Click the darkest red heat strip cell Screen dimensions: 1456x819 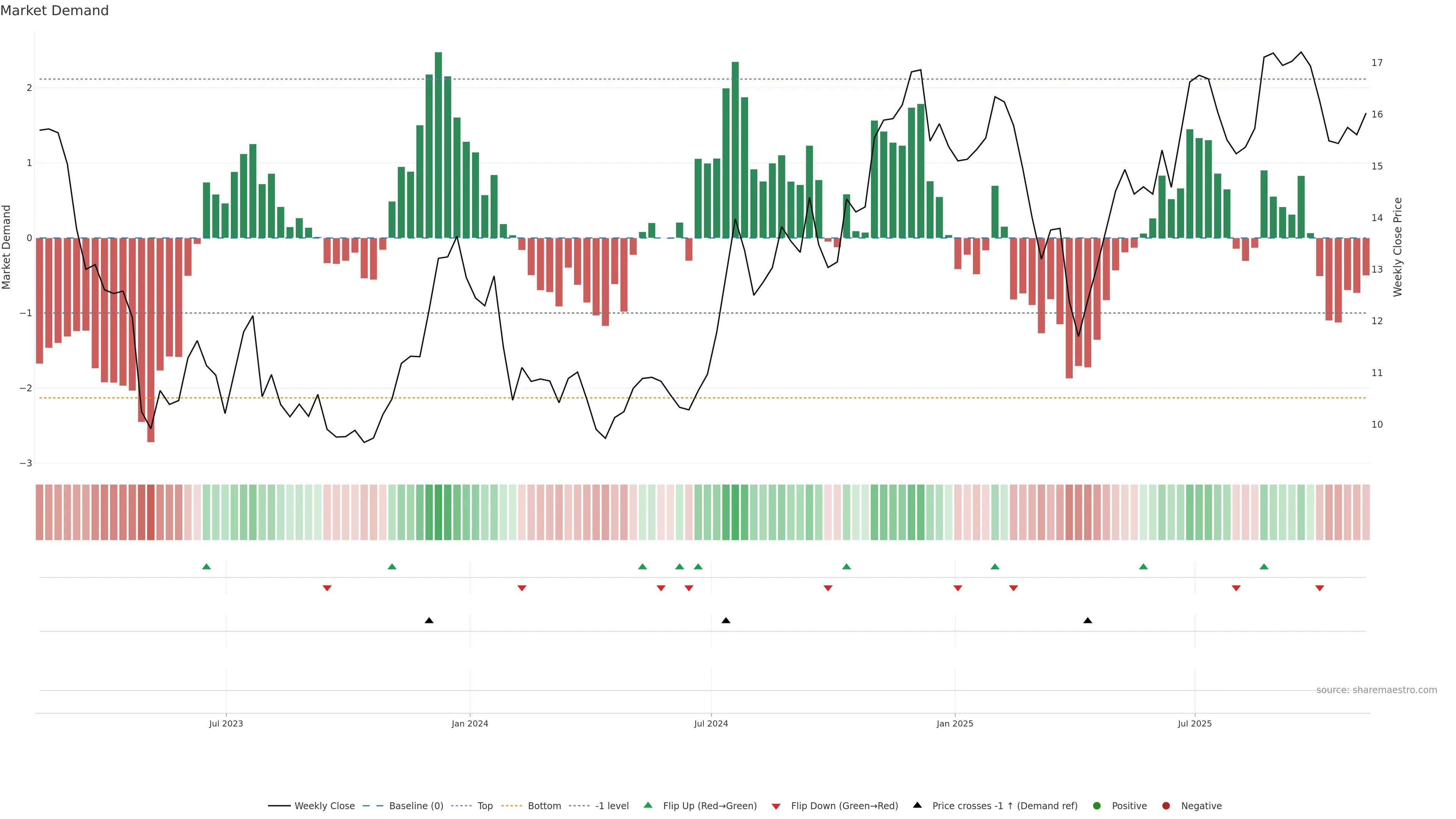[151, 512]
